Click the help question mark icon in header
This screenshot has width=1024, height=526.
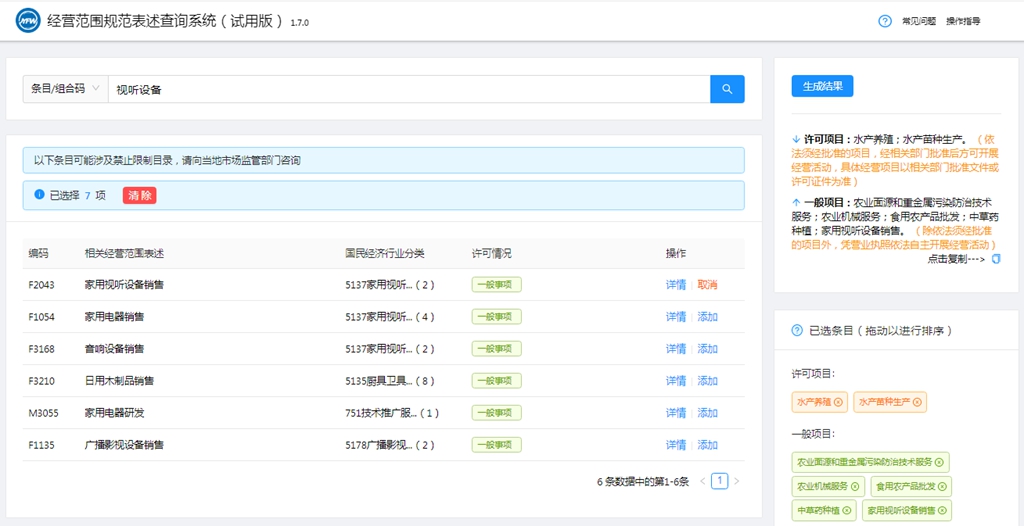tap(885, 21)
